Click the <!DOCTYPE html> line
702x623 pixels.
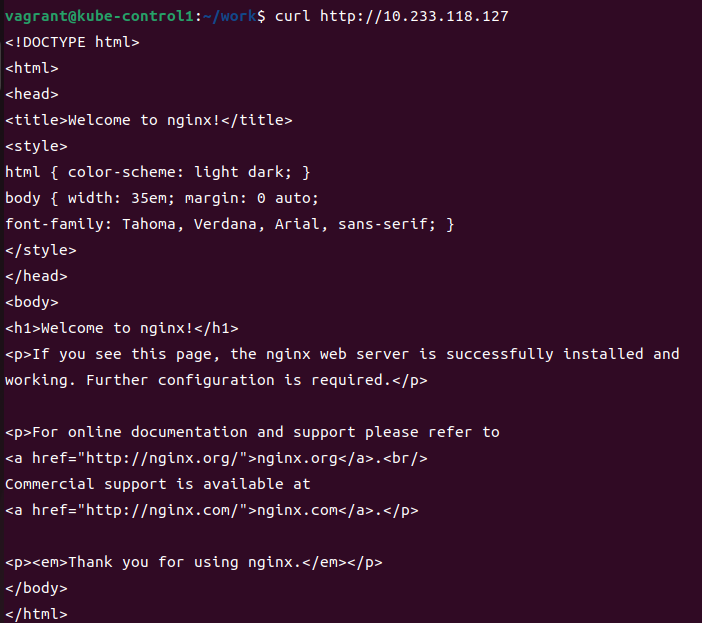(x=72, y=43)
